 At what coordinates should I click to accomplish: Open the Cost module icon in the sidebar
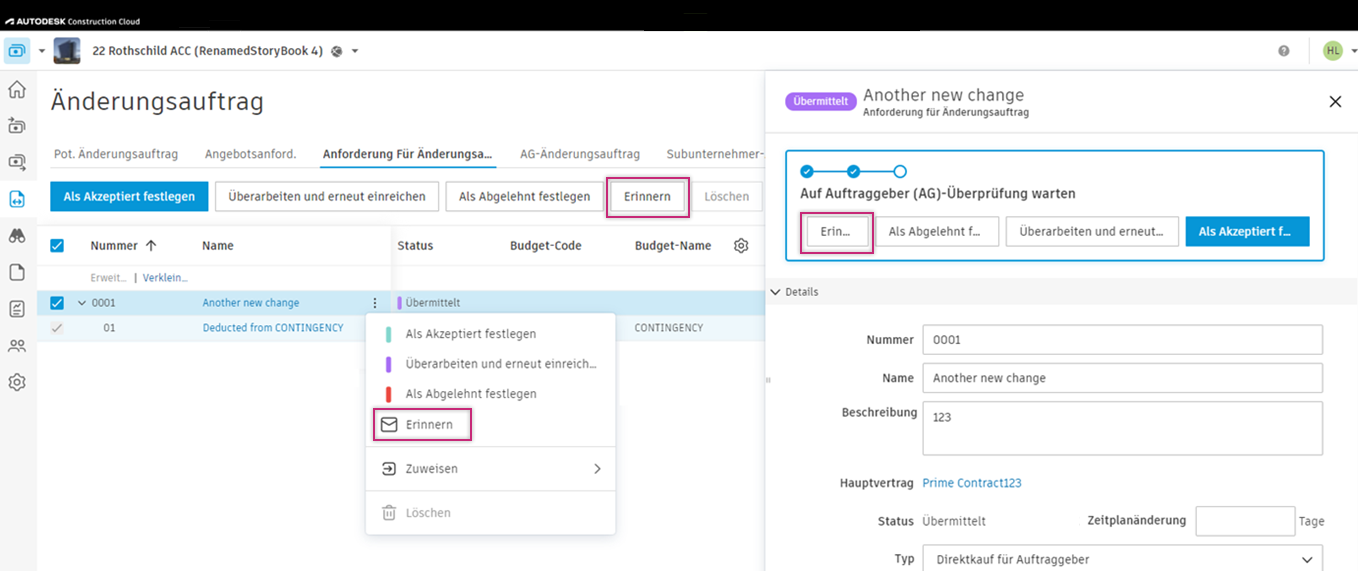[x=17, y=161]
